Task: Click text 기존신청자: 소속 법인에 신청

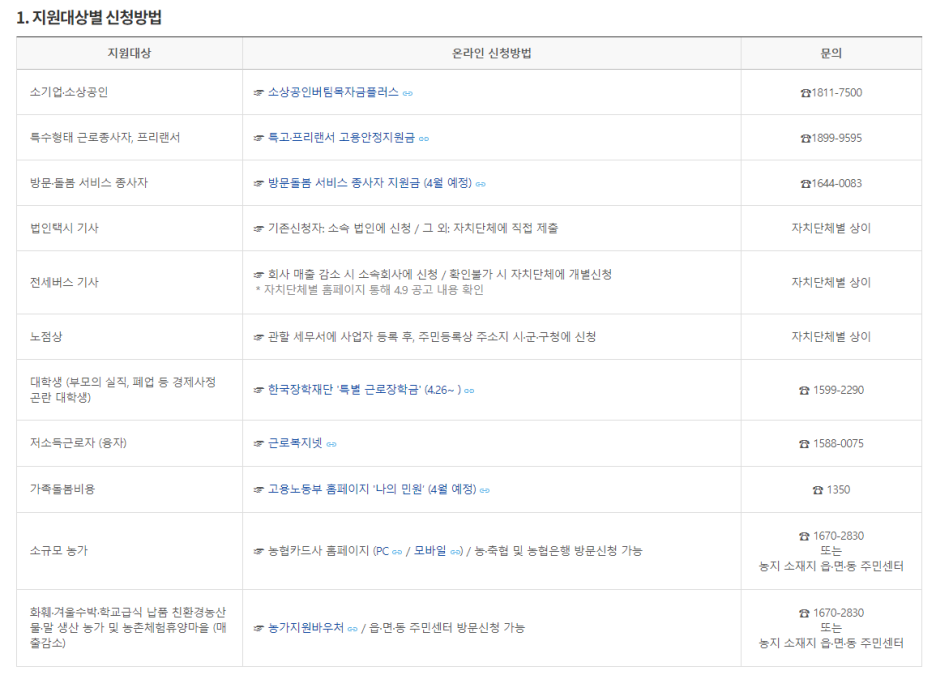Action: point(340,228)
